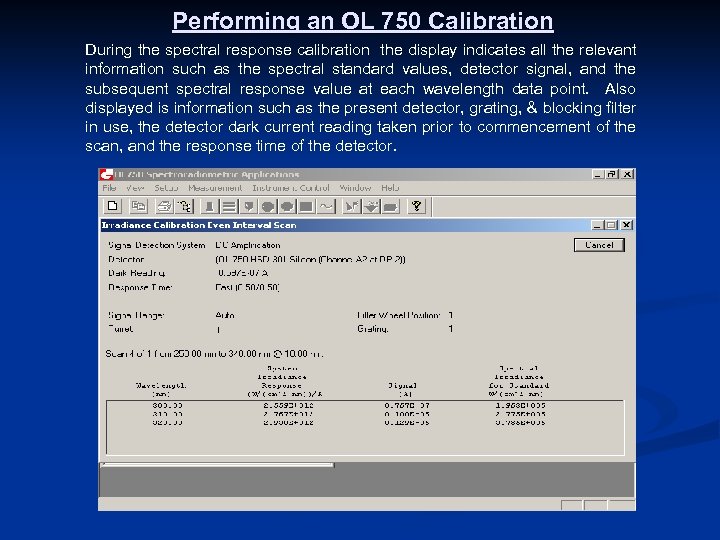The image size is (720, 540).
Task: Click the horizontal lines toolbar icon
Action: point(229,207)
